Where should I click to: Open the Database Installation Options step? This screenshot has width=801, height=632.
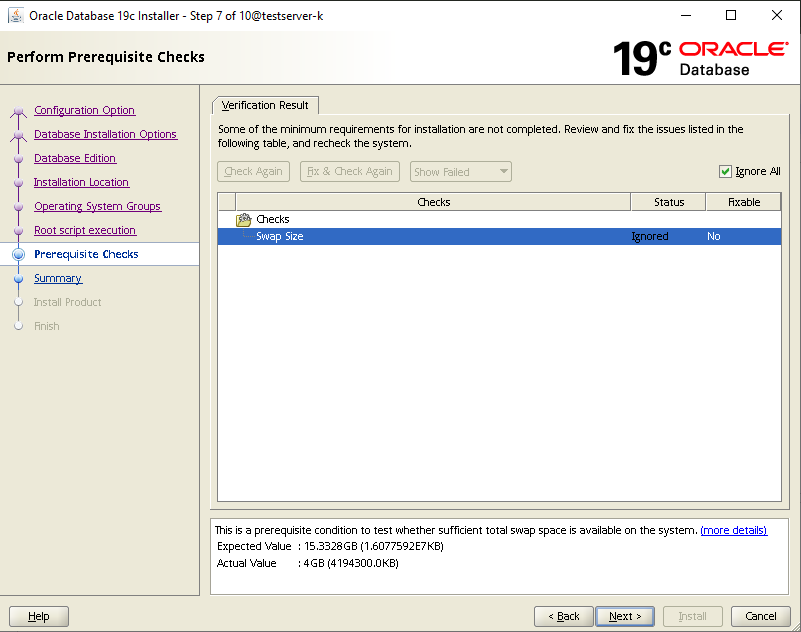coord(105,134)
